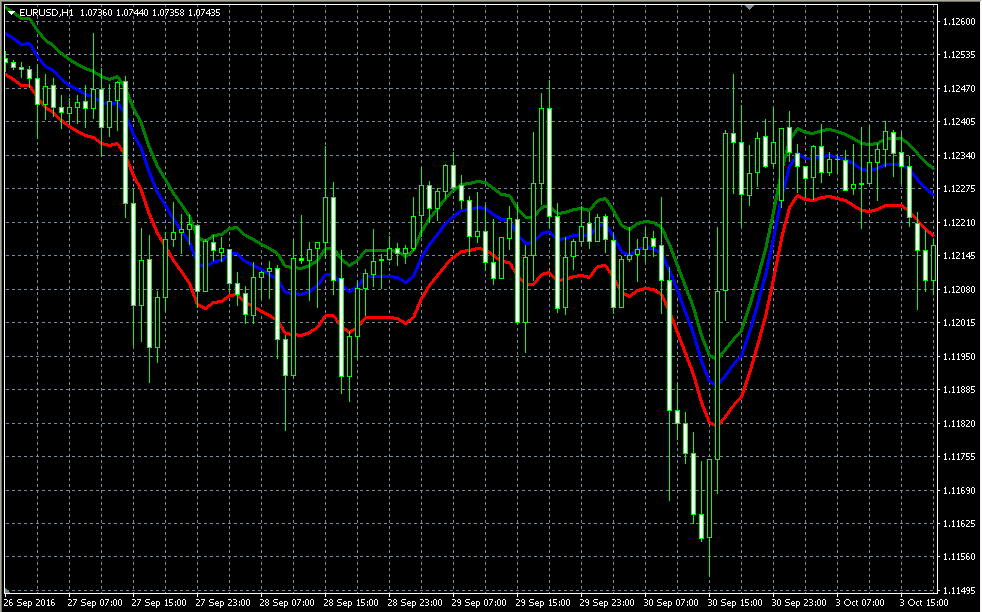Image resolution: width=982 pixels, height=612 pixels.
Task: Click the OHLC value 1.07435
Action: click(204, 13)
